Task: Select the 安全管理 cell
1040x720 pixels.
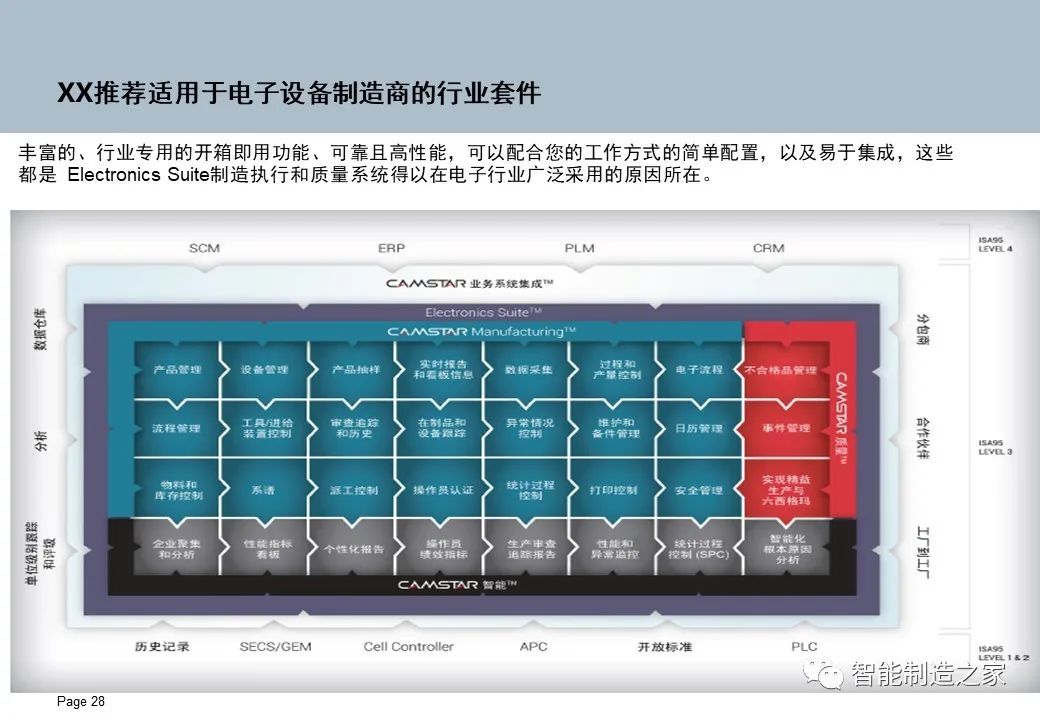Action: [x=700, y=489]
